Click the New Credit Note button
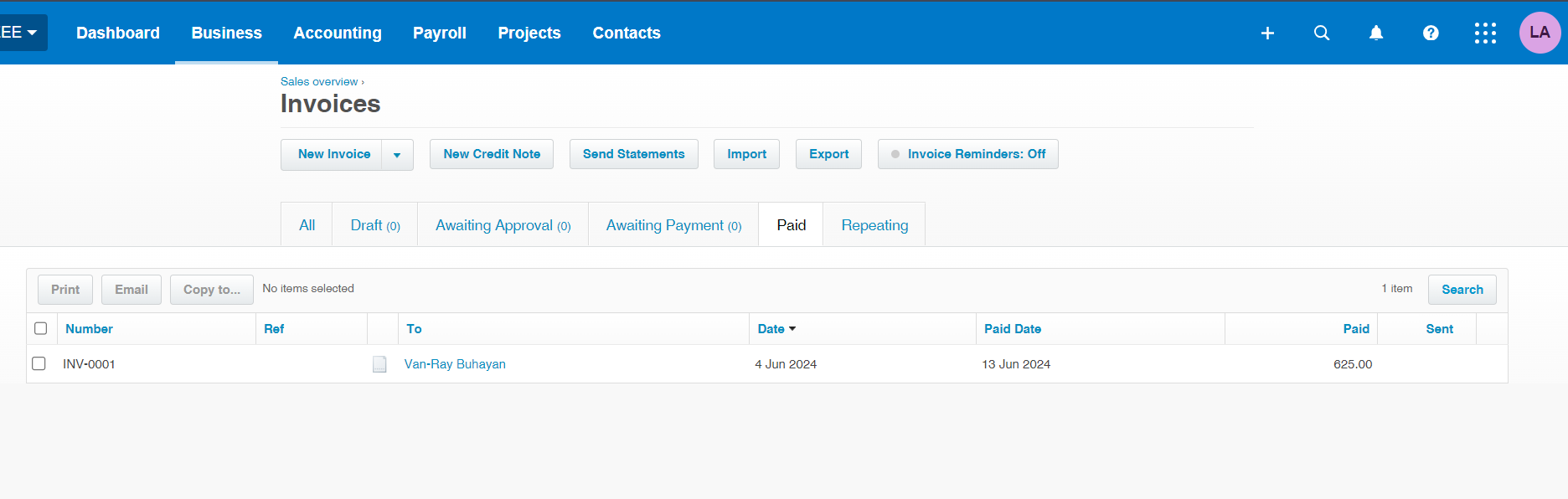1568x499 pixels. pos(492,154)
